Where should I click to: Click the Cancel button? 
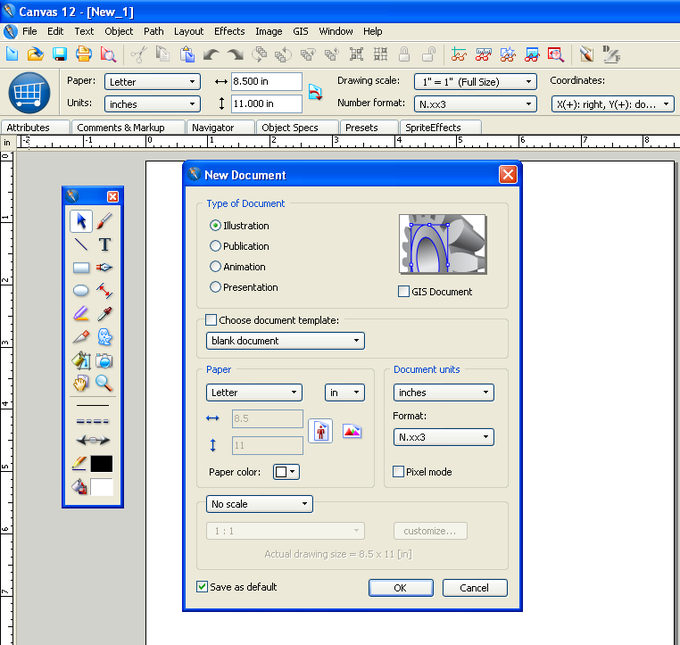[475, 588]
